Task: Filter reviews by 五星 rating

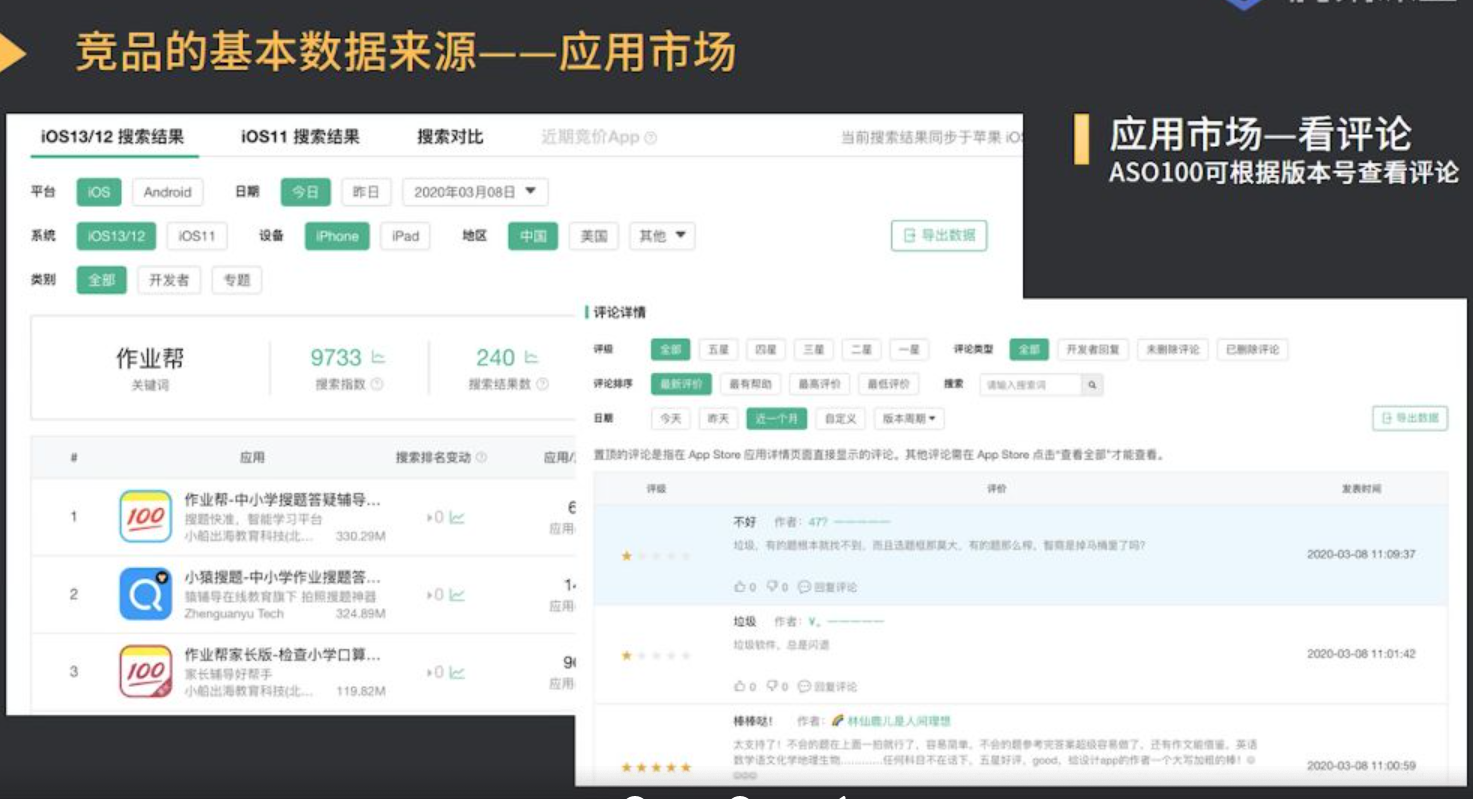Action: click(718, 350)
